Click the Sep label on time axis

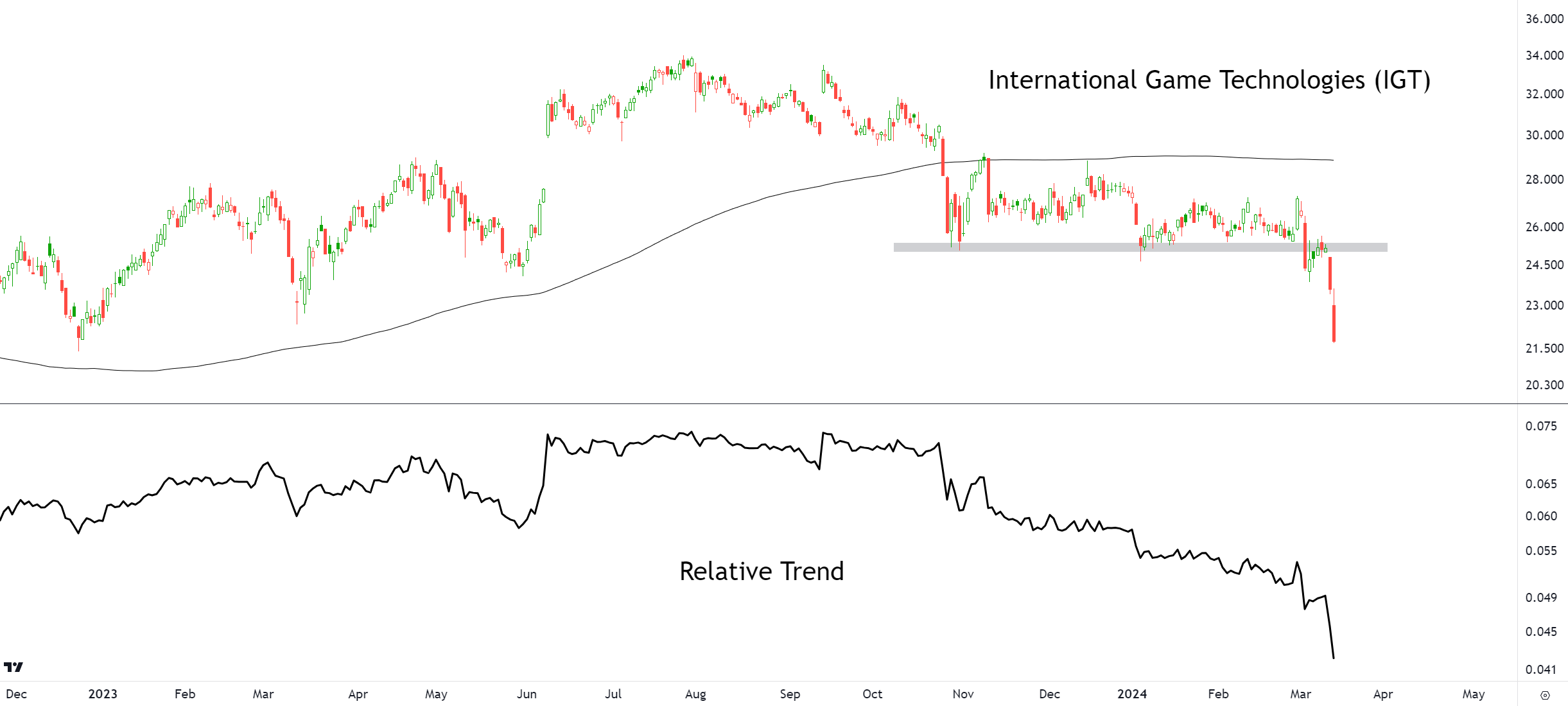click(790, 694)
